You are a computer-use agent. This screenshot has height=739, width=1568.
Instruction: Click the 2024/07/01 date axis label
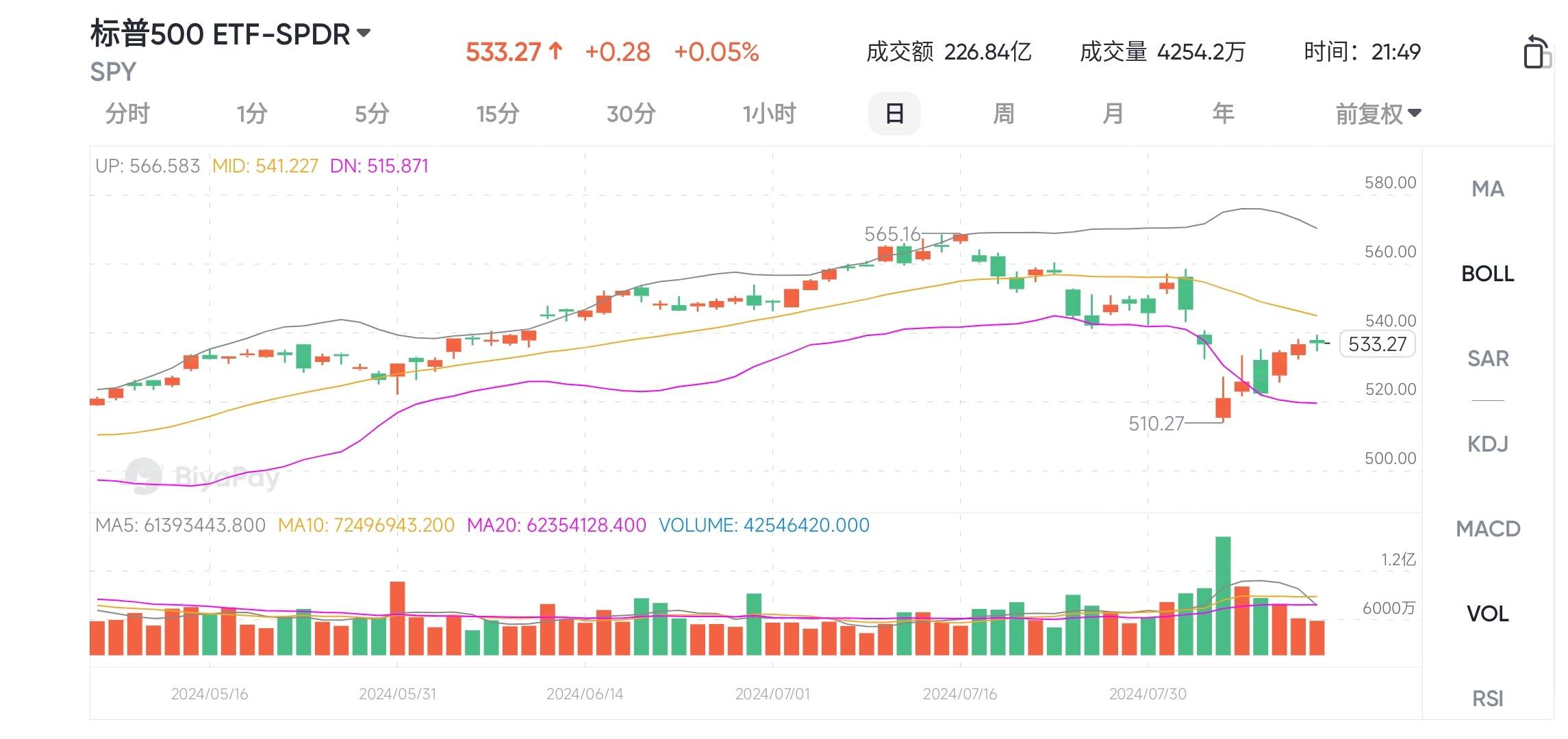772,694
